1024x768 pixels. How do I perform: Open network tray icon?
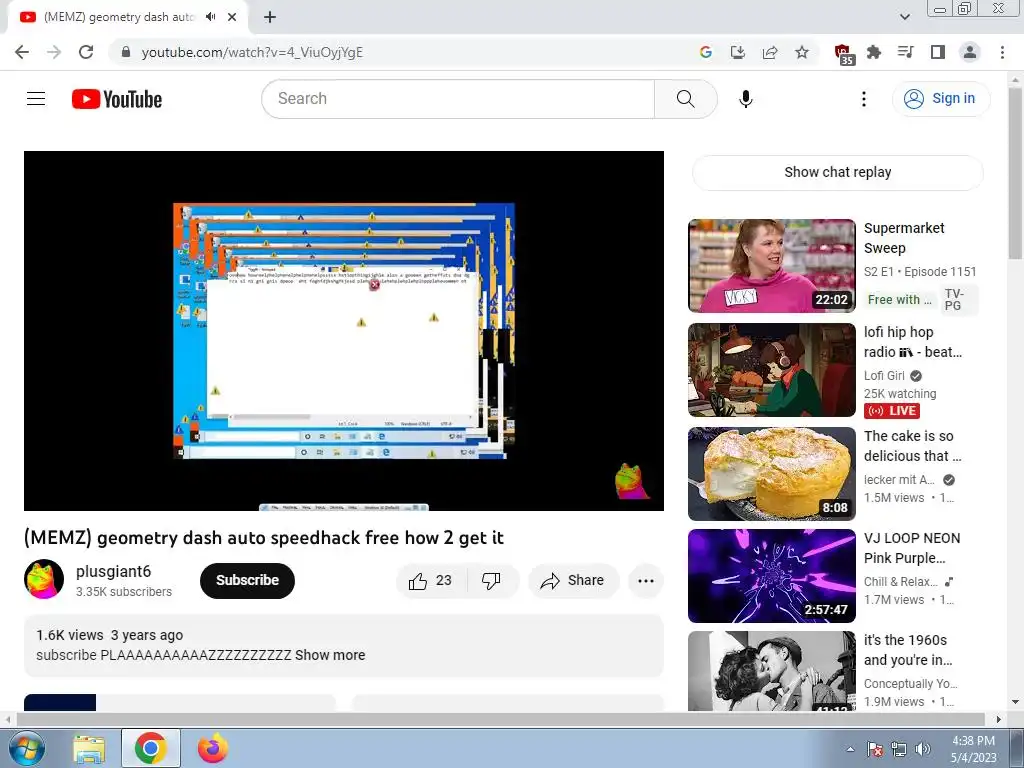coord(899,749)
